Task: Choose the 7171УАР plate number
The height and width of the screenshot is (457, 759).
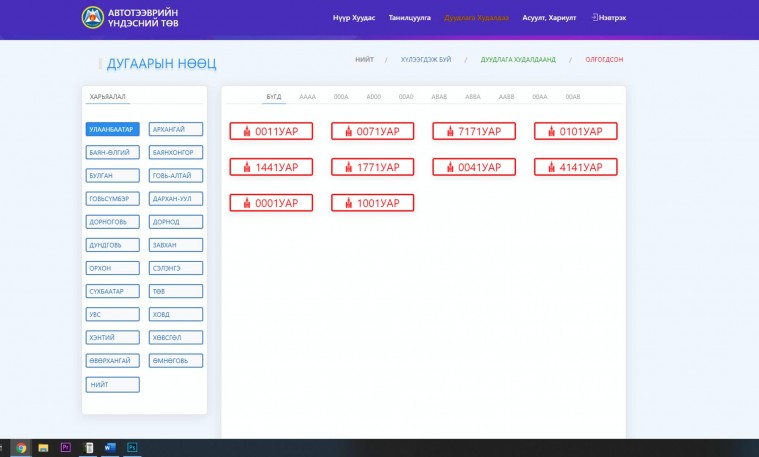Action: click(474, 131)
